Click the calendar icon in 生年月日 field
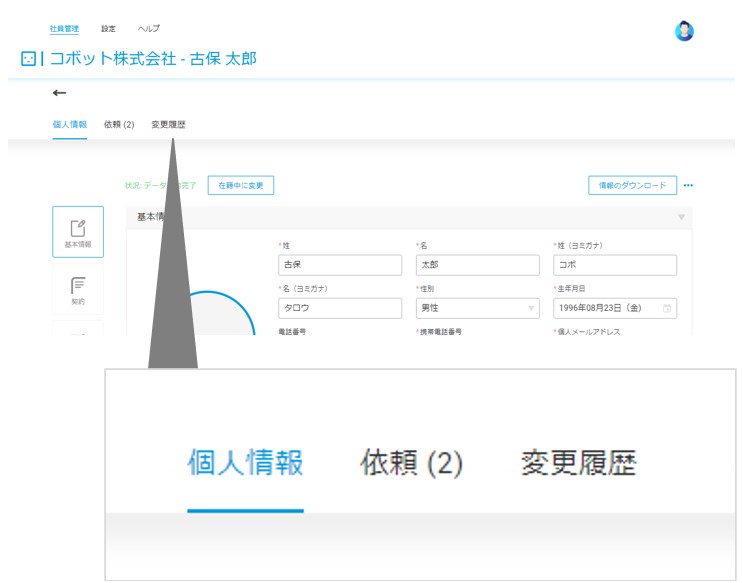This screenshot has height=583, width=742. 667,309
